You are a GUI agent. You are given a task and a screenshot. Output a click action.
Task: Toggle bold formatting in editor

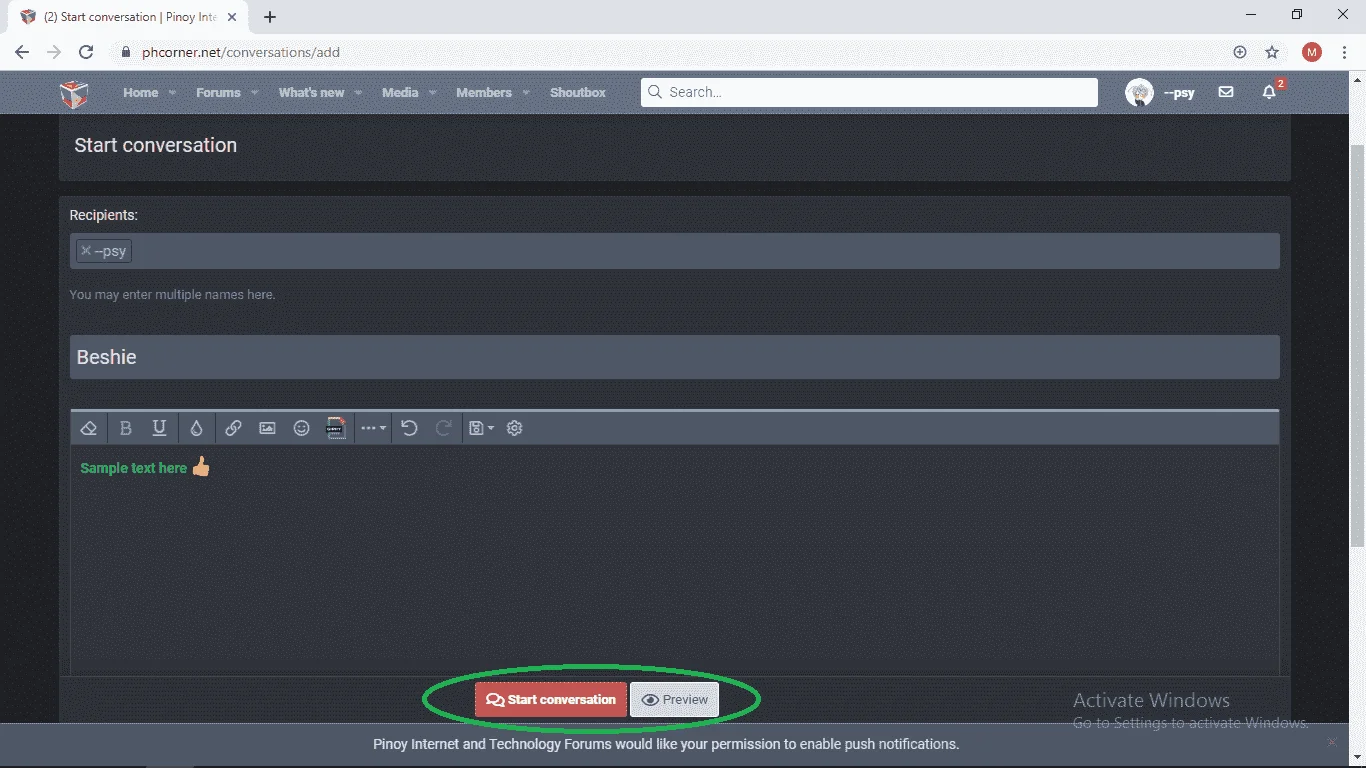click(x=125, y=428)
